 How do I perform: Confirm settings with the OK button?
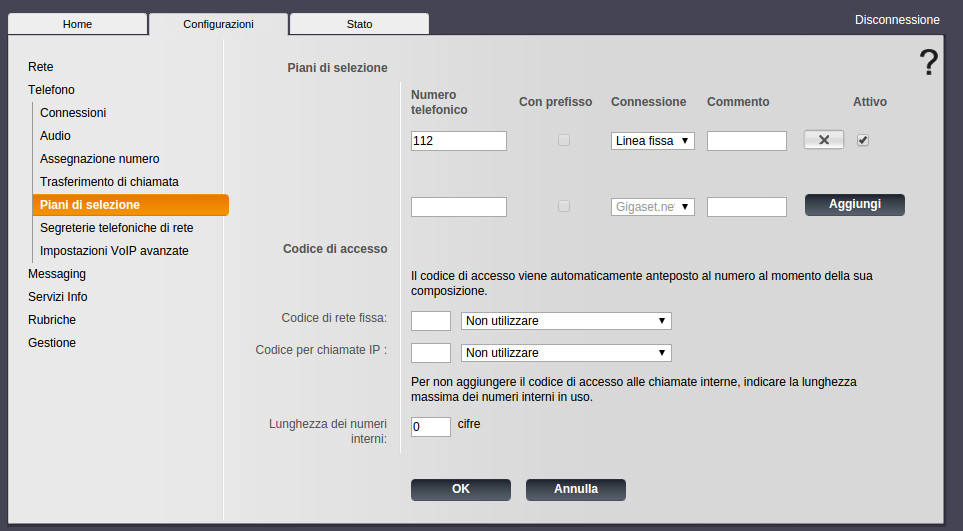460,489
